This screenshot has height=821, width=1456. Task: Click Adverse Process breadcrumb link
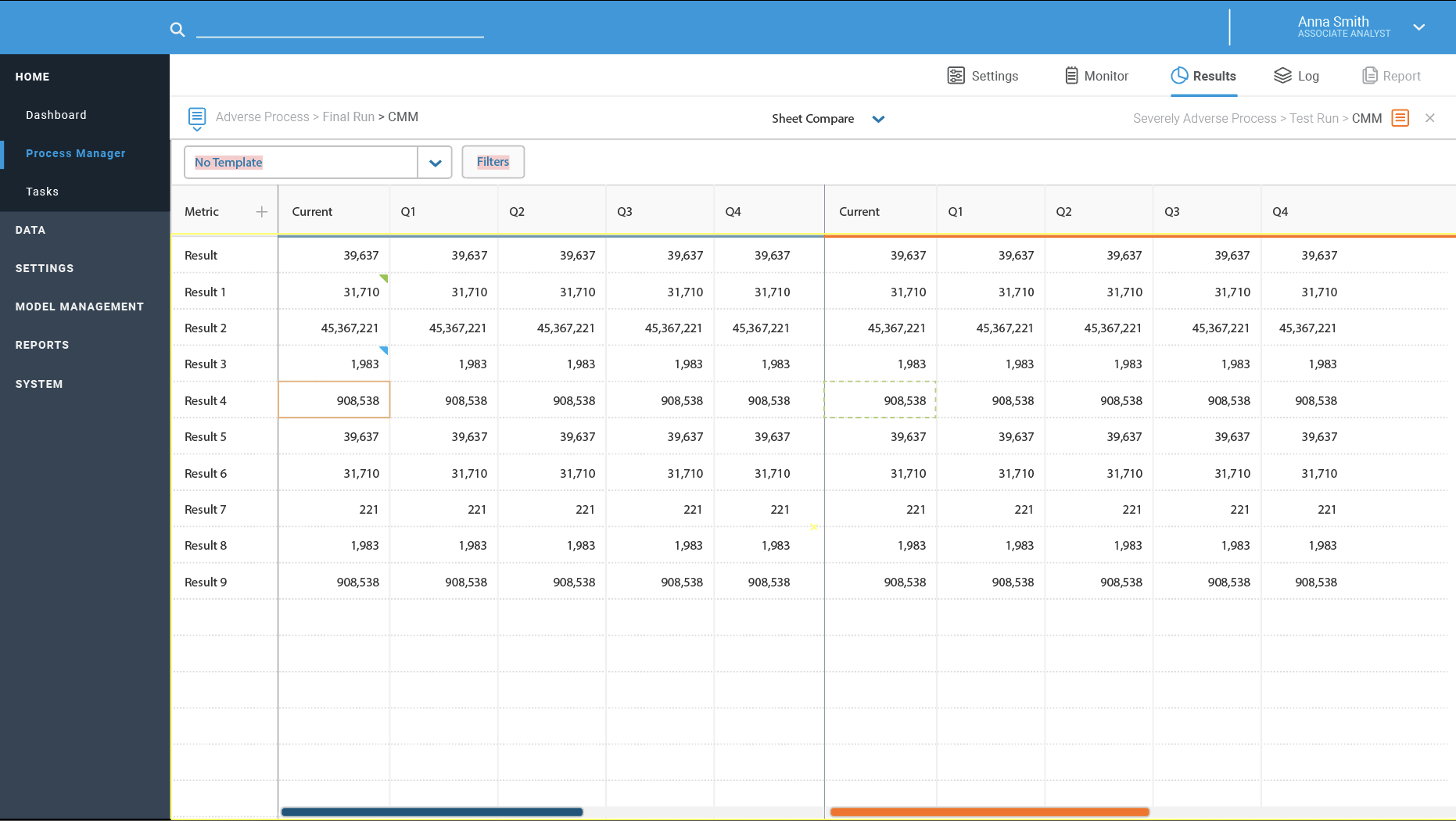(x=263, y=117)
